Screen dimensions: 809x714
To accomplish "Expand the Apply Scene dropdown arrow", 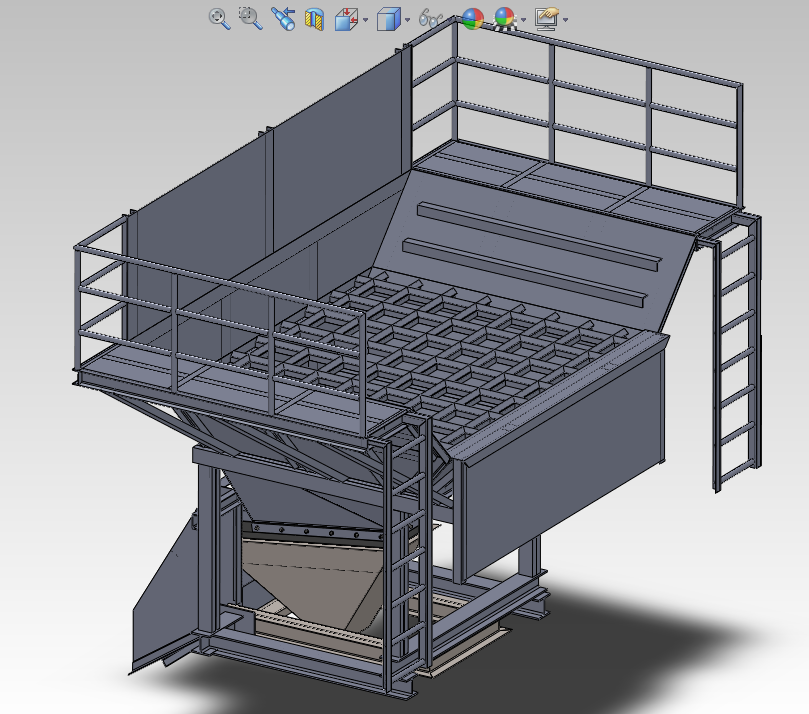I will pyautogui.click(x=523, y=20).
